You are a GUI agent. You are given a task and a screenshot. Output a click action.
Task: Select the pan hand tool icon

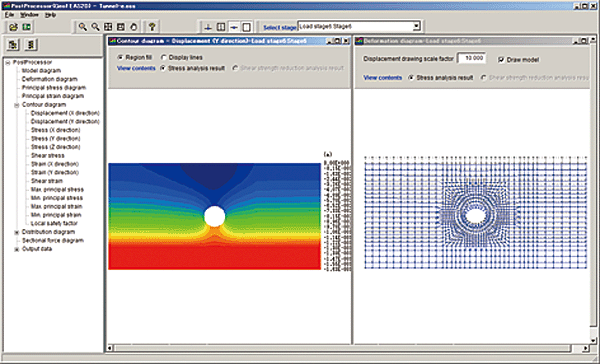pos(134,27)
